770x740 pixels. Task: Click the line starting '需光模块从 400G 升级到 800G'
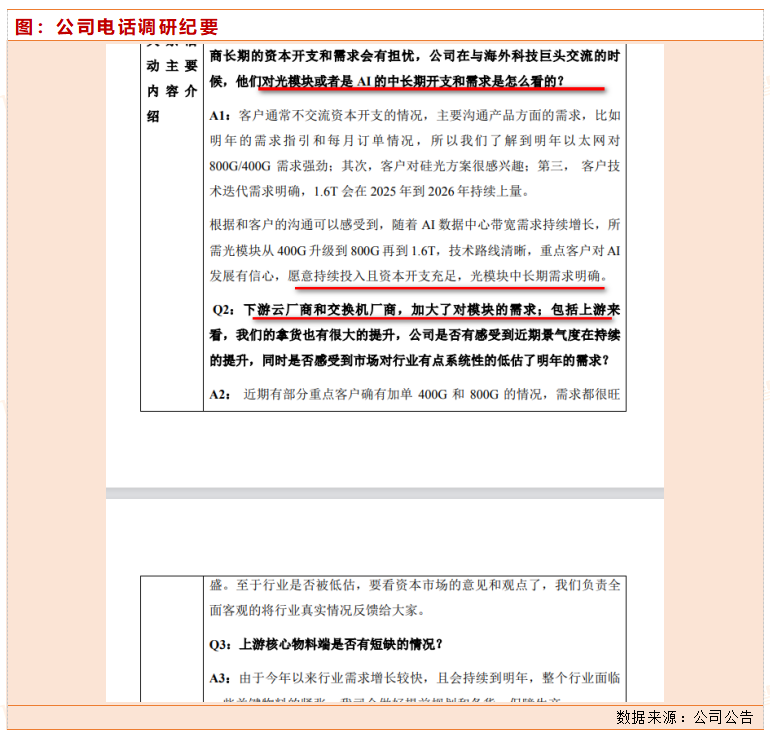(x=414, y=251)
